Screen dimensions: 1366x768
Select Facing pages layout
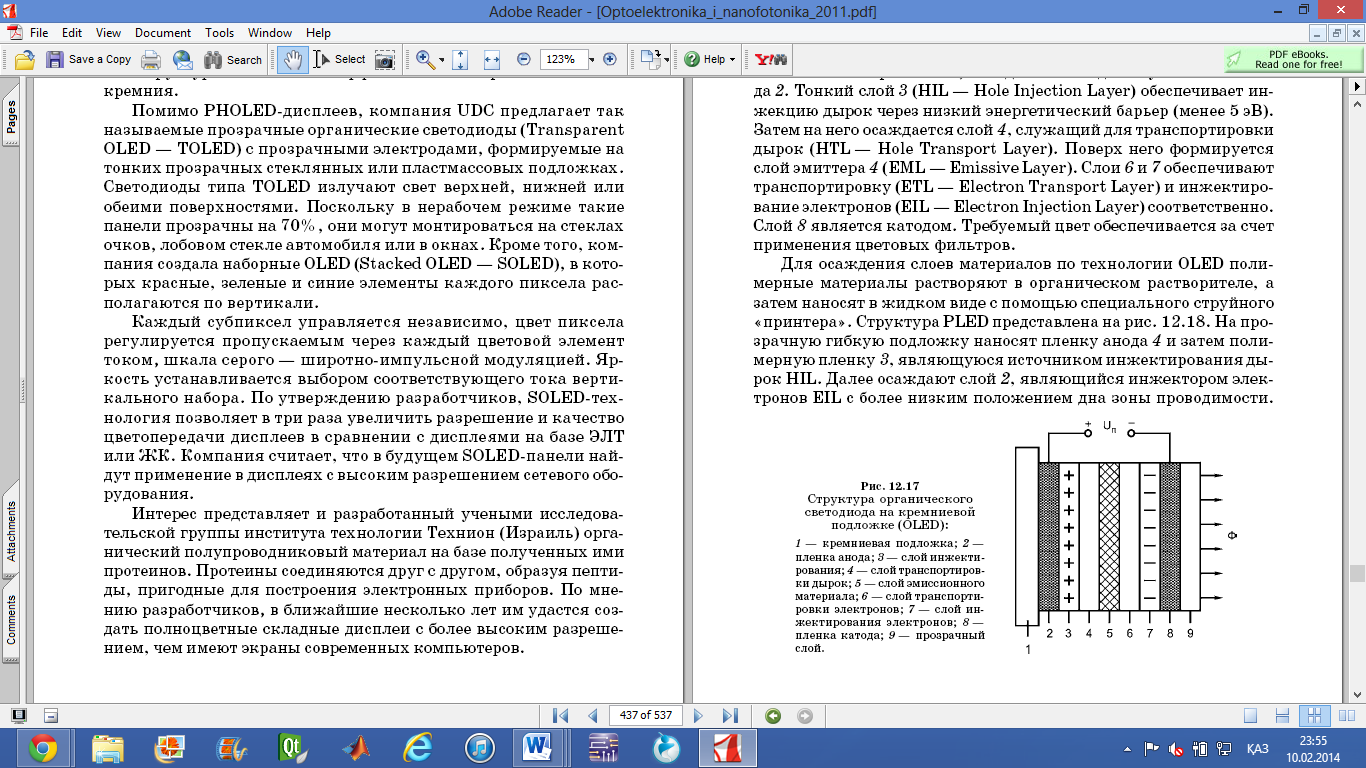[x=1345, y=716]
